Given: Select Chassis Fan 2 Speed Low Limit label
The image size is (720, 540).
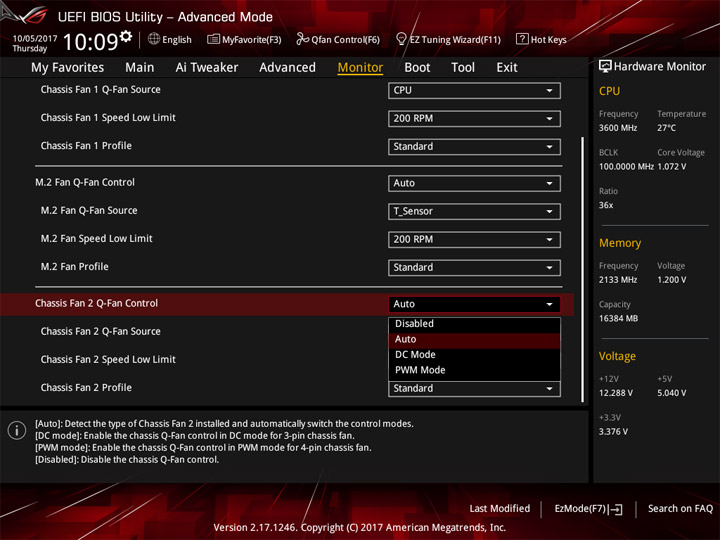Looking at the screenshot, I should click(108, 359).
